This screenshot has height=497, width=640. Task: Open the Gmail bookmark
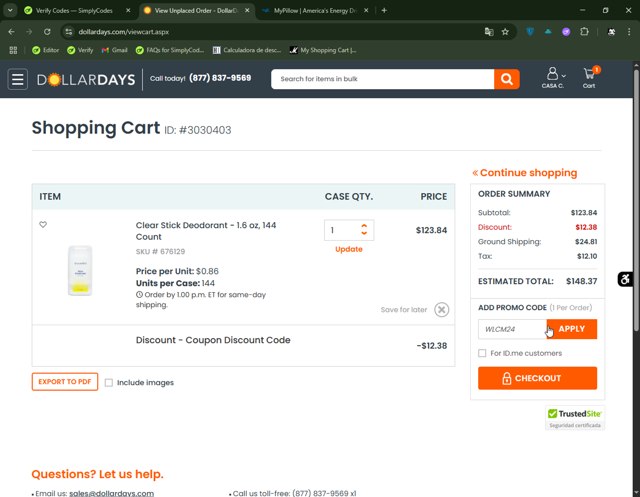point(115,50)
